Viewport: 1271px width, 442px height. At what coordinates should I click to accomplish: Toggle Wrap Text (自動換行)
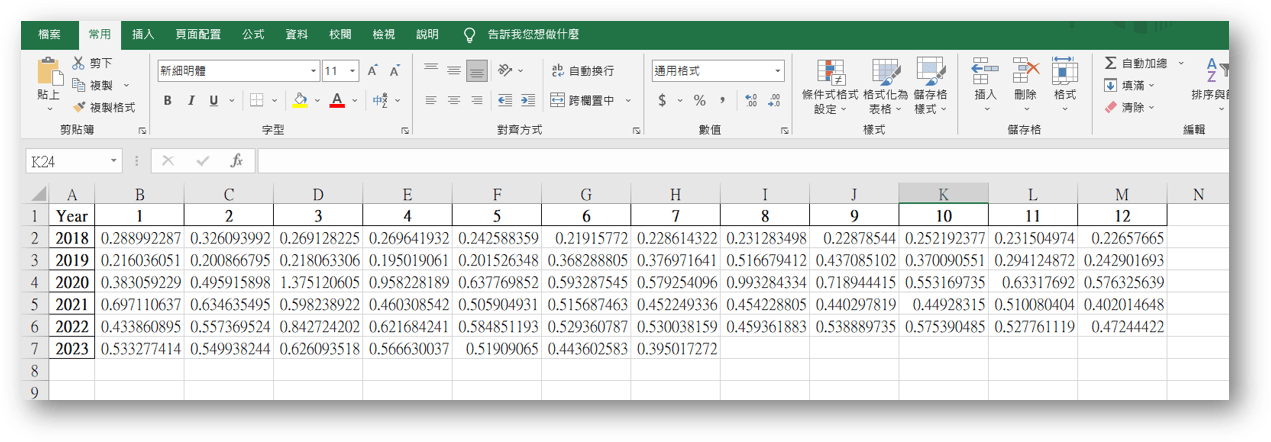582,71
